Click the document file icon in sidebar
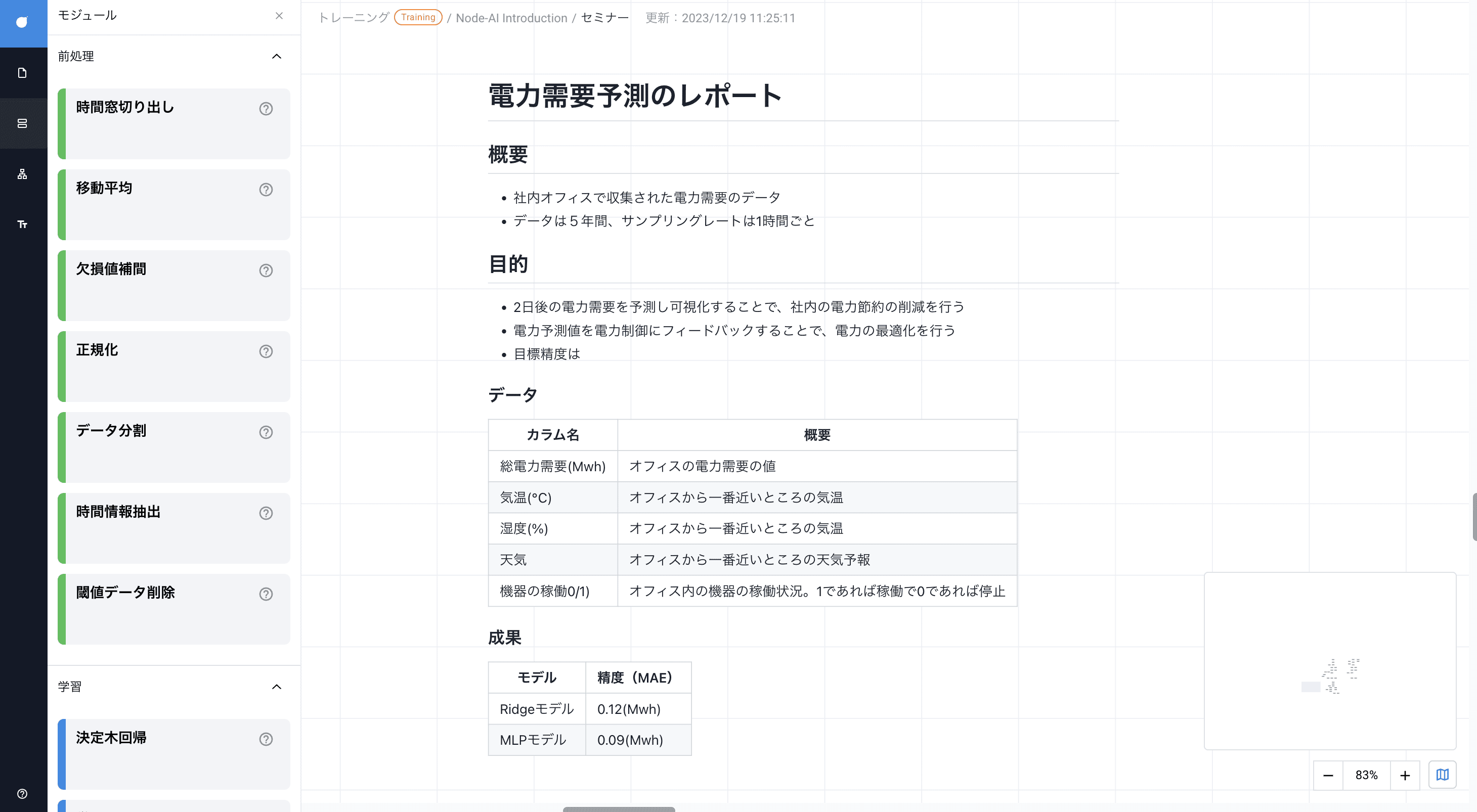Viewport: 1477px width, 812px height. pyautogui.click(x=22, y=73)
